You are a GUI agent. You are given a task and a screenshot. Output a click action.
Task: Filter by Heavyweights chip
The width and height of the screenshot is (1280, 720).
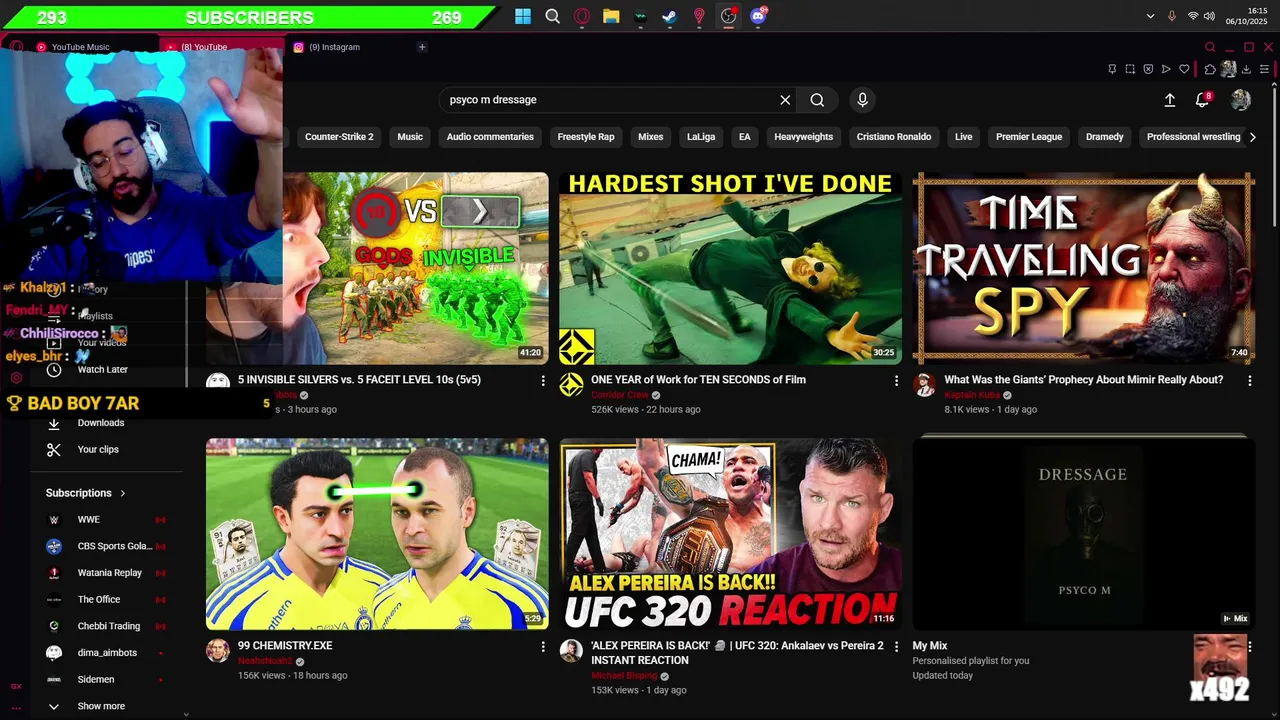[803, 137]
